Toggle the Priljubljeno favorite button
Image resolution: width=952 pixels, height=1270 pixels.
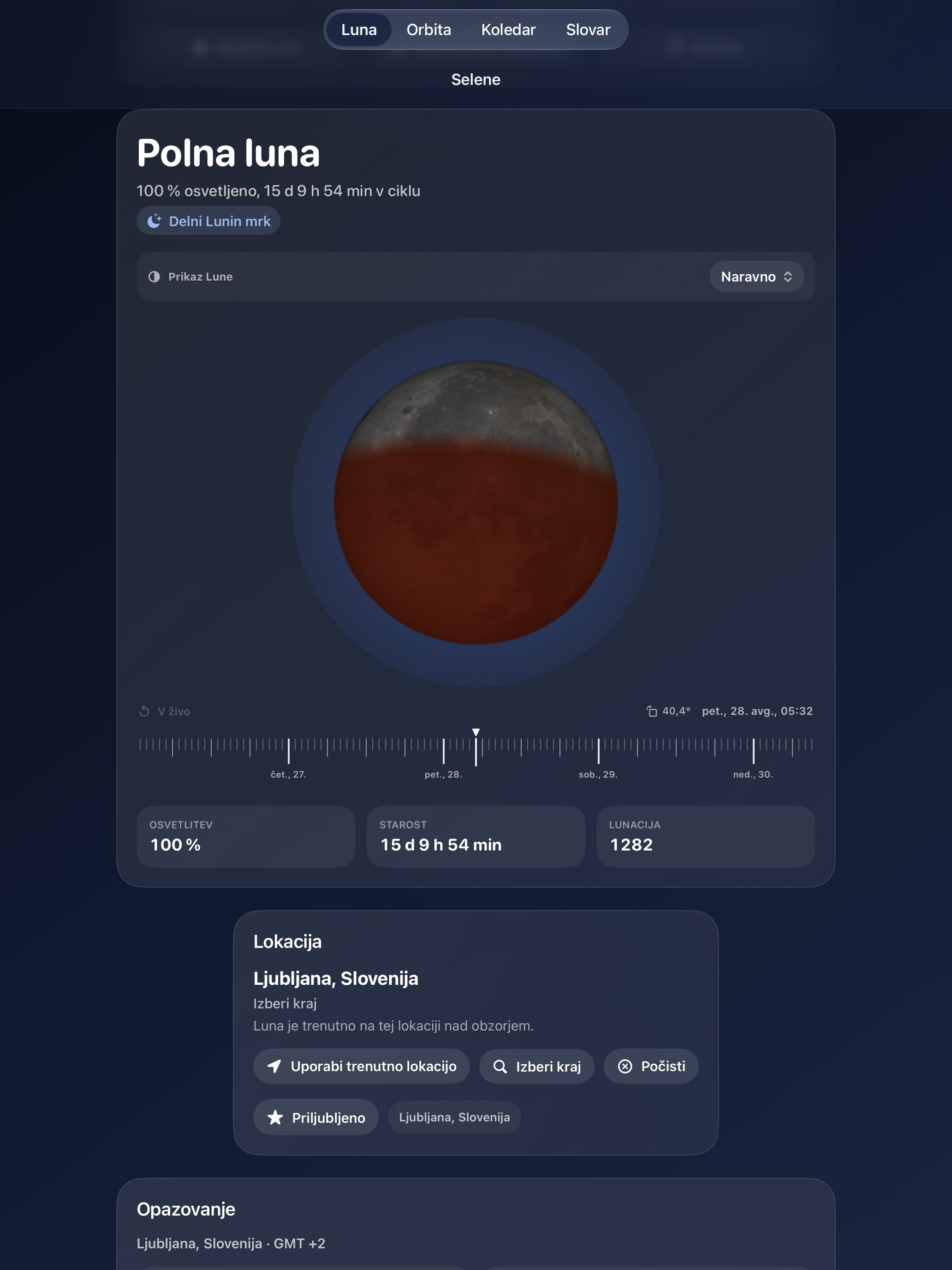click(315, 1117)
